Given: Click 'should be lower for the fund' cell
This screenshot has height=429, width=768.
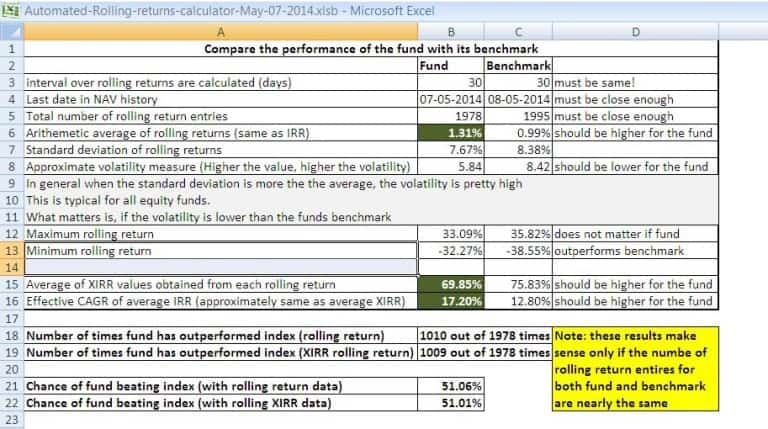Looking at the screenshot, I should point(635,167).
